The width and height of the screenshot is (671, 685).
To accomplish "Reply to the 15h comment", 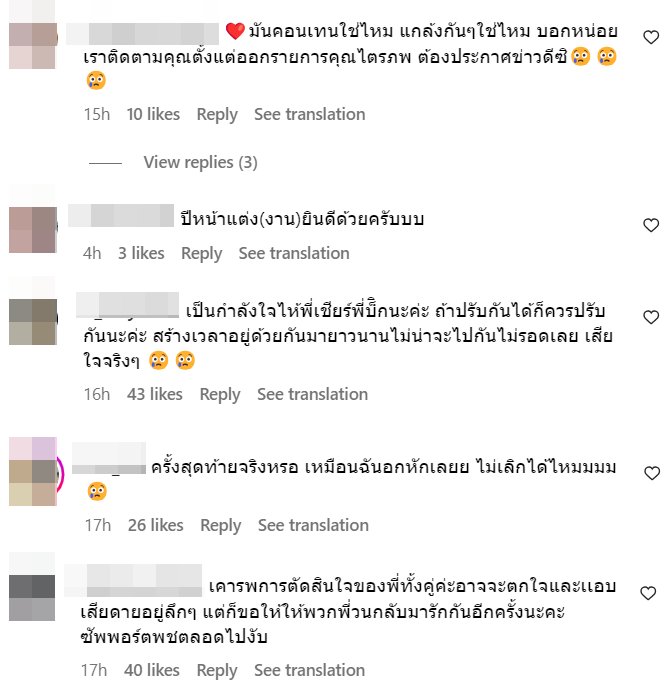I will click(217, 114).
